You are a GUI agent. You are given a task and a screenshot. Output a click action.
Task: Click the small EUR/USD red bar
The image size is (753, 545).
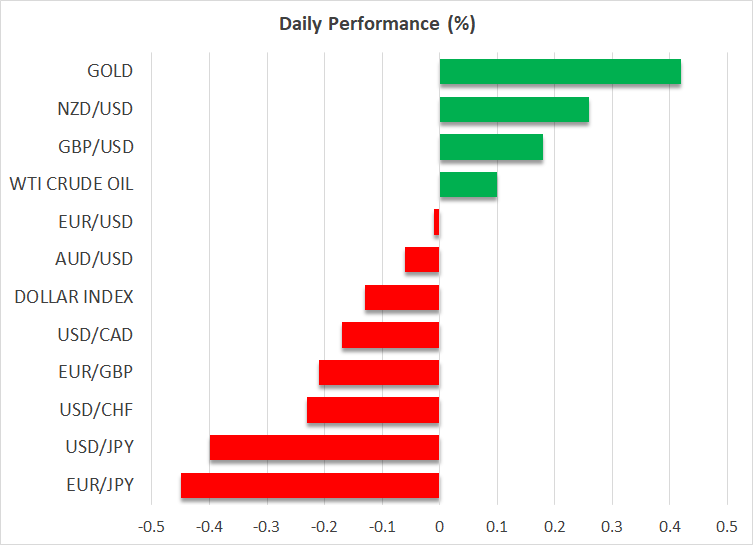(x=437, y=222)
